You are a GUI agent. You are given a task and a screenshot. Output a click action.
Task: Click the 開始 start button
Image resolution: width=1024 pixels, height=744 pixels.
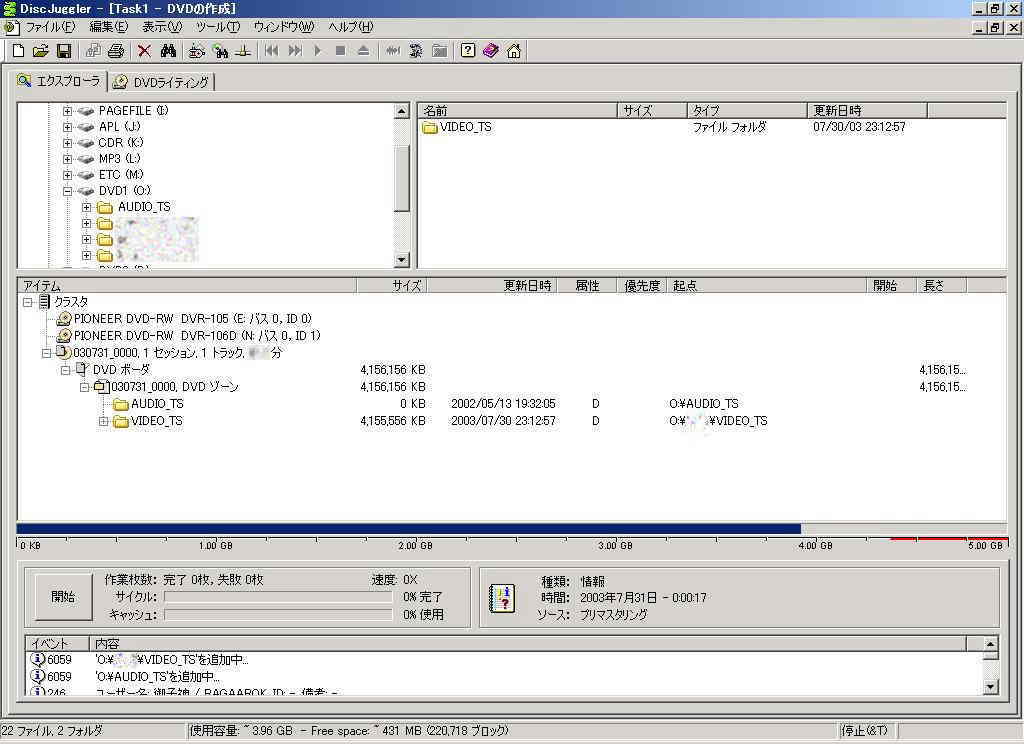tap(63, 596)
